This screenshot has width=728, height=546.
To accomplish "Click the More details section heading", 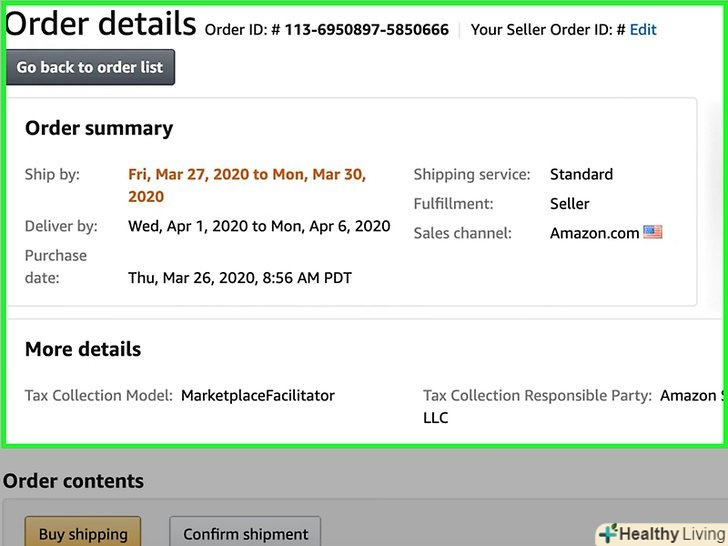I will pyautogui.click(x=83, y=349).
